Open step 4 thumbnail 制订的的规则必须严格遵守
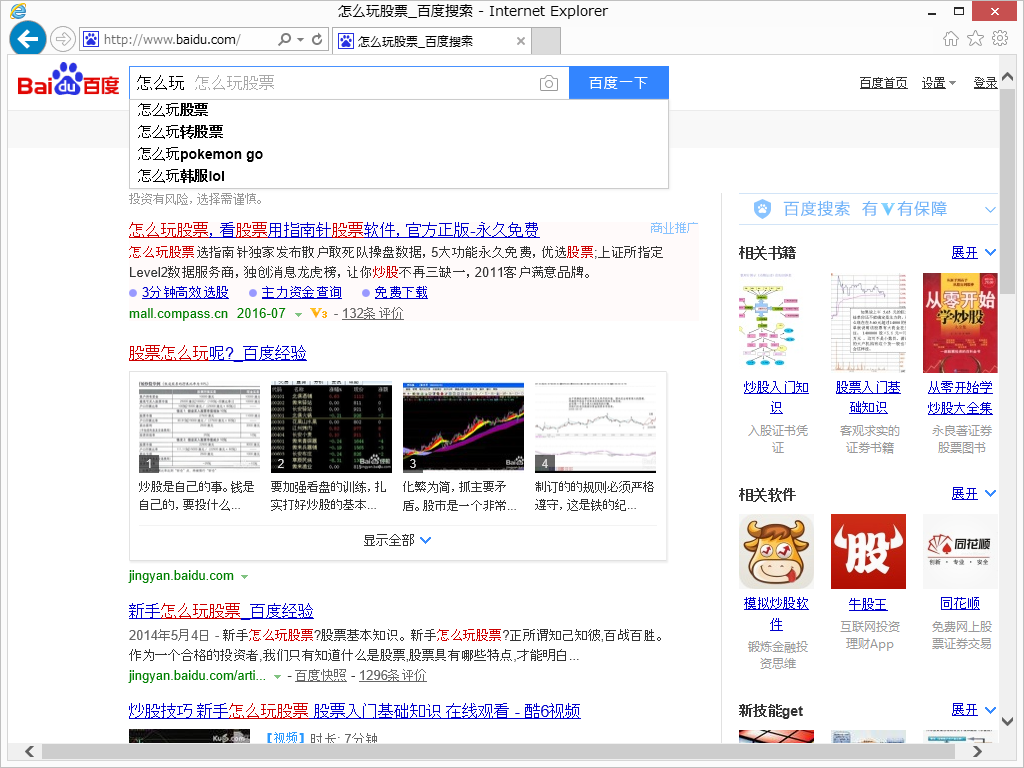 coord(595,427)
